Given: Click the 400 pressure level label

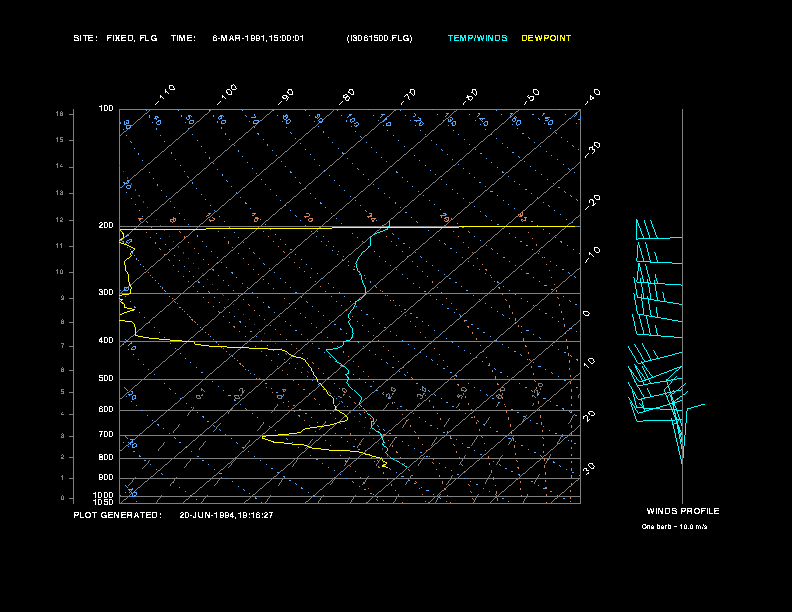Looking at the screenshot, I should tap(106, 341).
